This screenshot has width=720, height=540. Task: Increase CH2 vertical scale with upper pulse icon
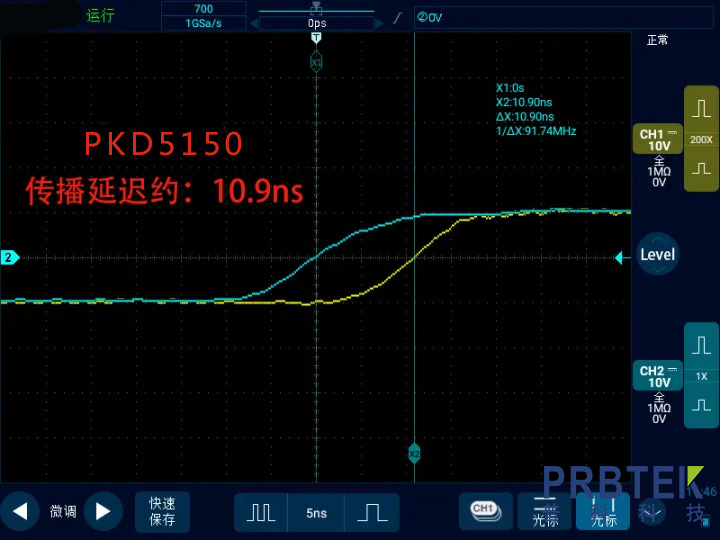[x=701, y=344]
